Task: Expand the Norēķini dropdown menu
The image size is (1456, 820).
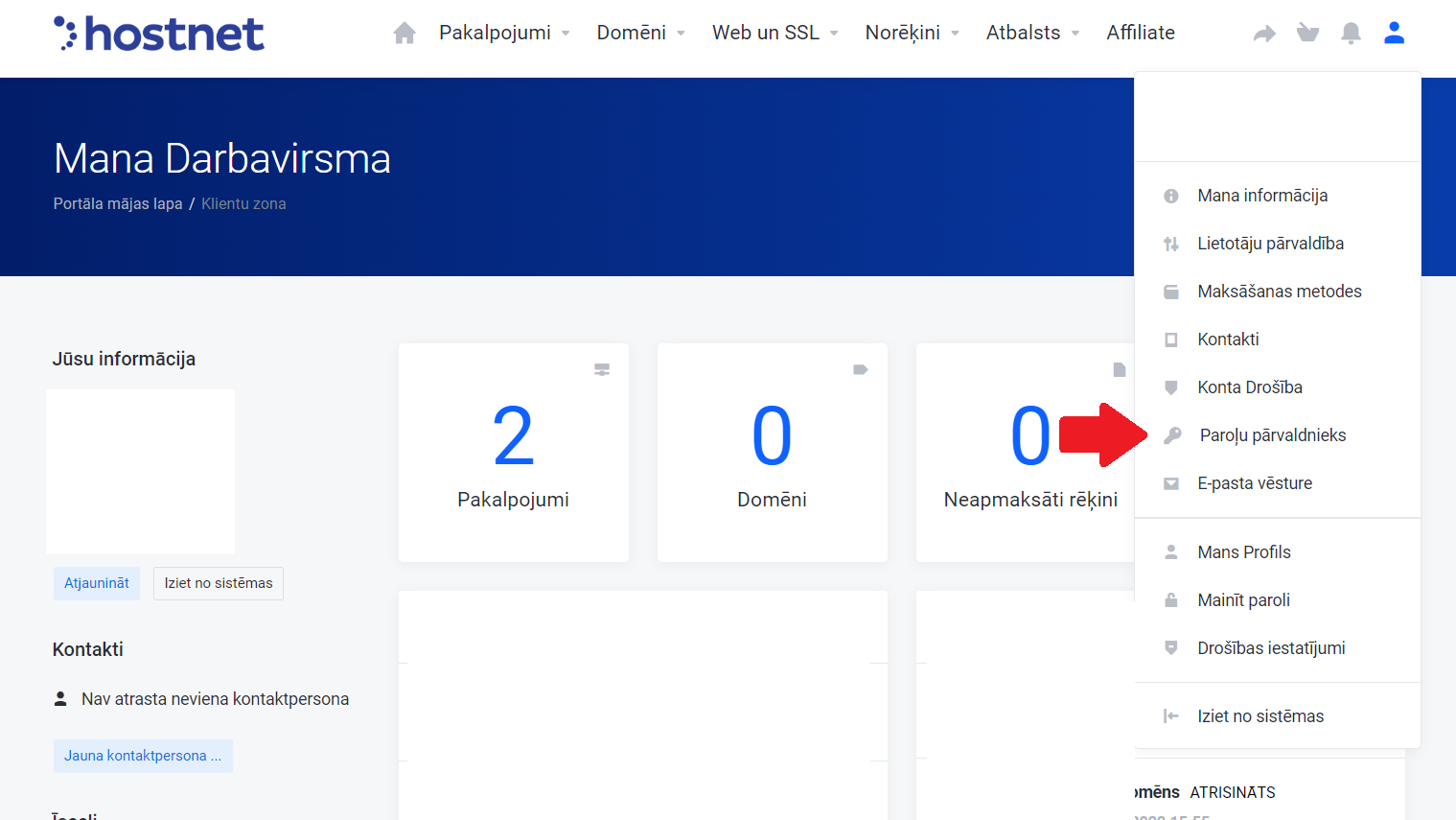Action: pyautogui.click(x=912, y=33)
